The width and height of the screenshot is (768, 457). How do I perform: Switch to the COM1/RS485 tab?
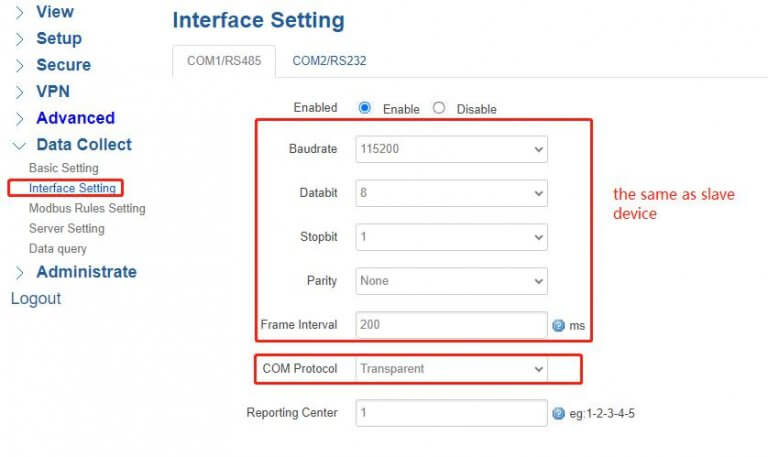point(224,61)
